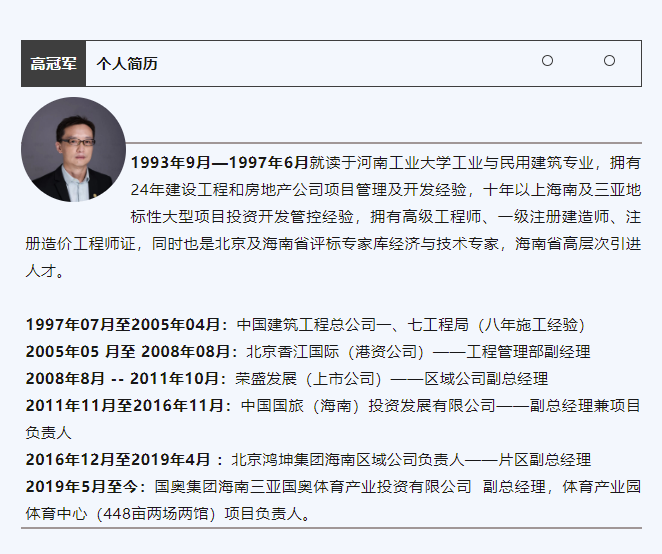Click the text 区域公司副总经理
Image resolution: width=662 pixels, height=554 pixels.
point(486,379)
